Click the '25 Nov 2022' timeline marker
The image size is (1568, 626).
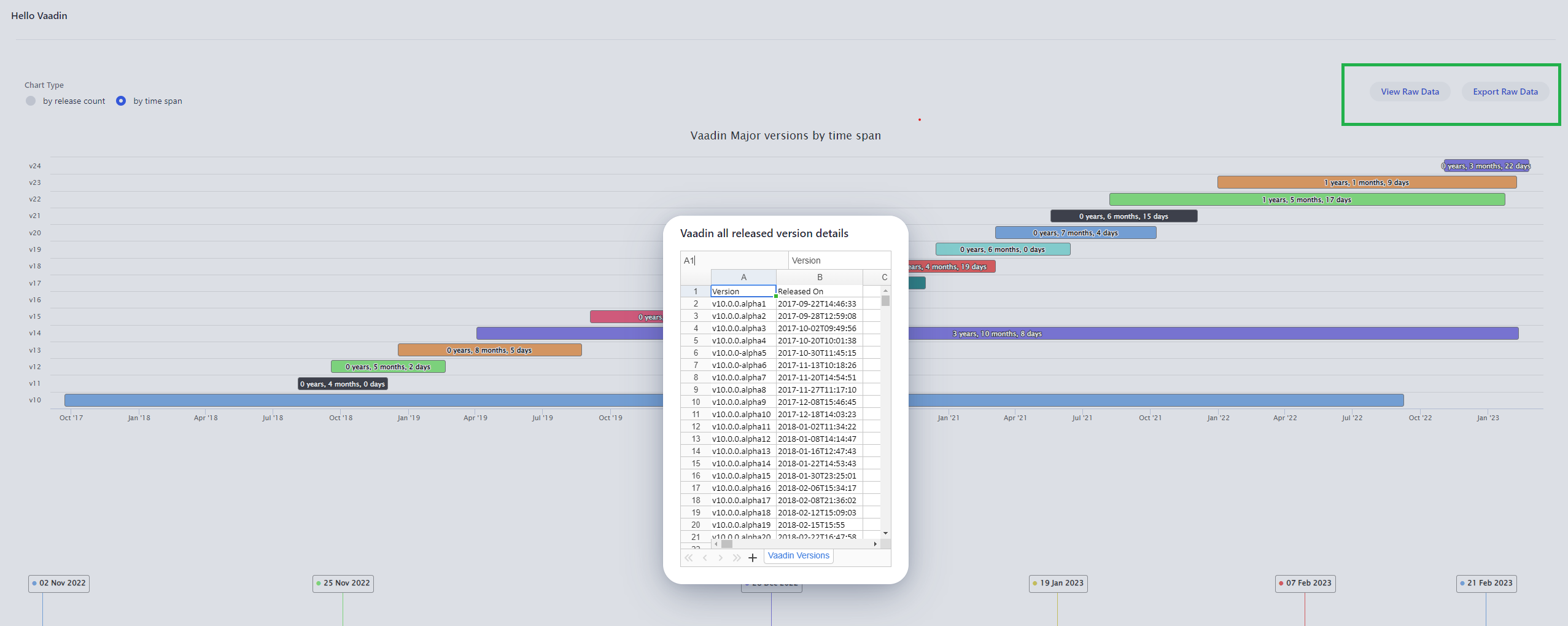click(x=343, y=583)
